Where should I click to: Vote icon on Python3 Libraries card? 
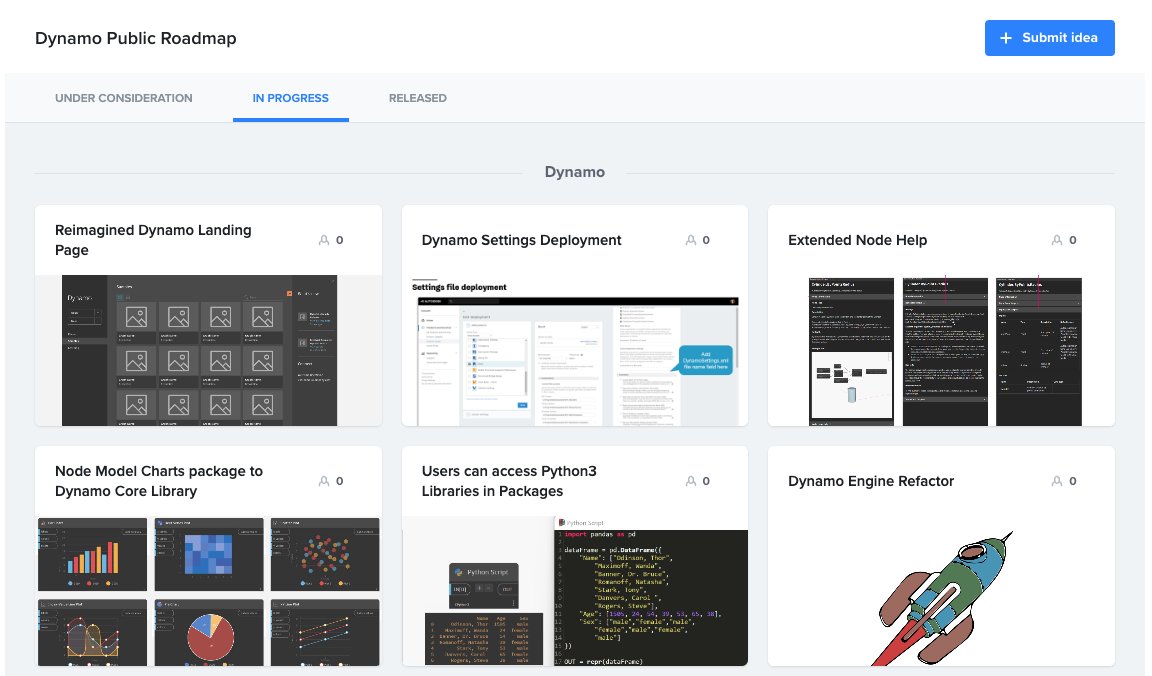tap(691, 481)
